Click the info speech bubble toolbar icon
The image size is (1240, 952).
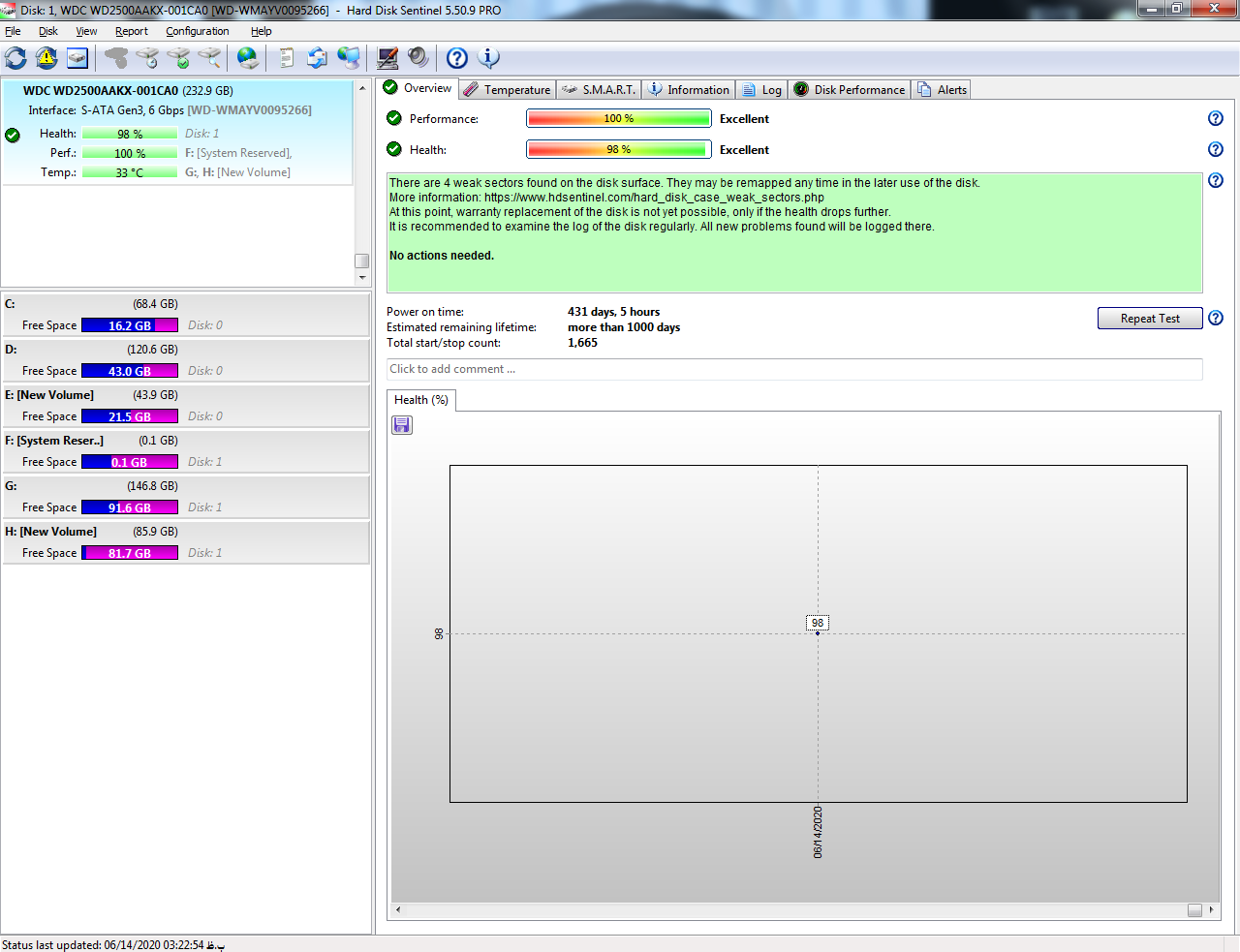click(x=489, y=58)
